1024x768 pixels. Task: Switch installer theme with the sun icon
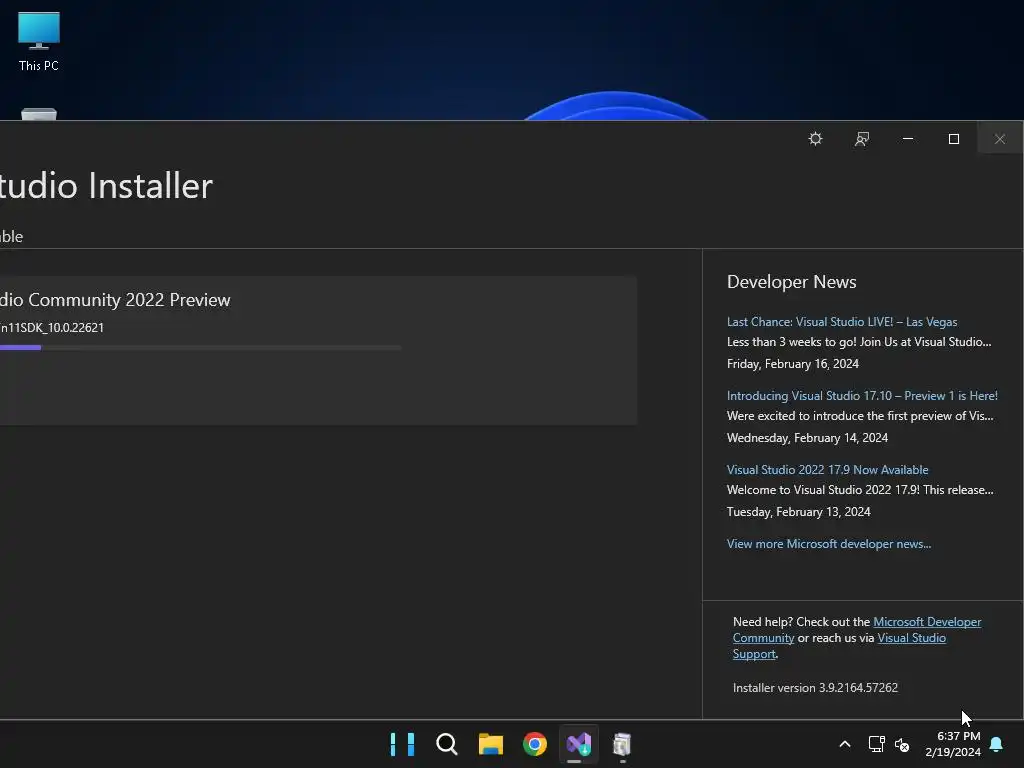(815, 138)
